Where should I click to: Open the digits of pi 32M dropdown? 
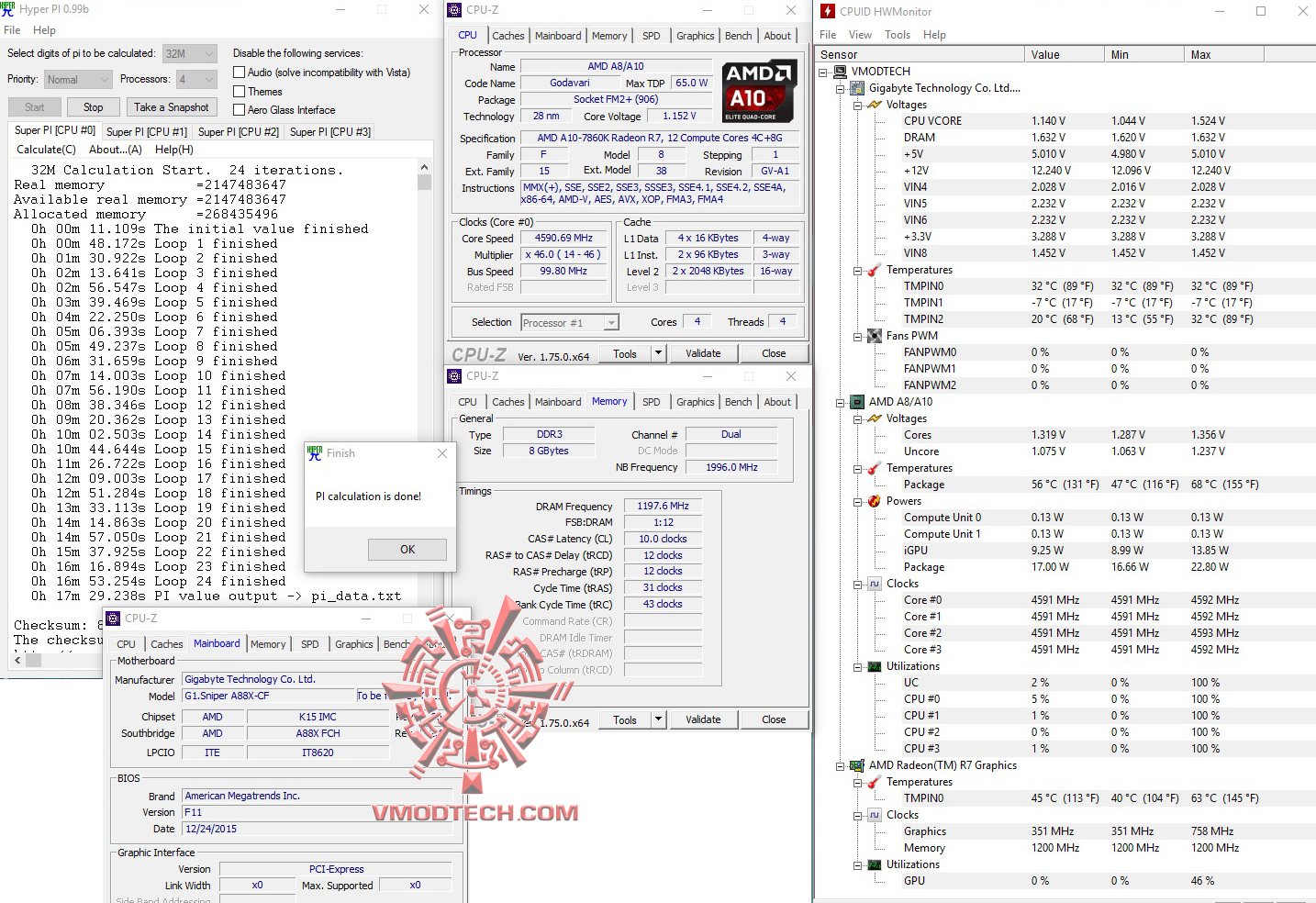click(x=190, y=53)
